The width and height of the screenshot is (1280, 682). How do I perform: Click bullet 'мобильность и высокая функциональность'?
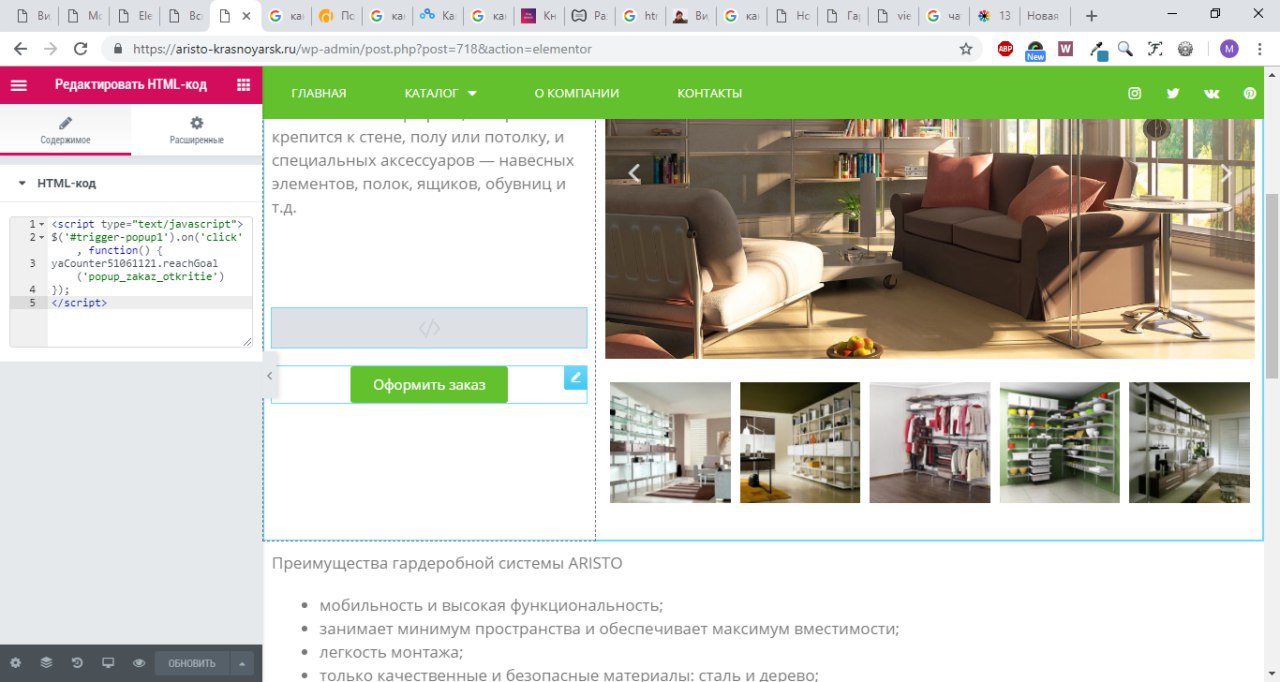point(491,605)
